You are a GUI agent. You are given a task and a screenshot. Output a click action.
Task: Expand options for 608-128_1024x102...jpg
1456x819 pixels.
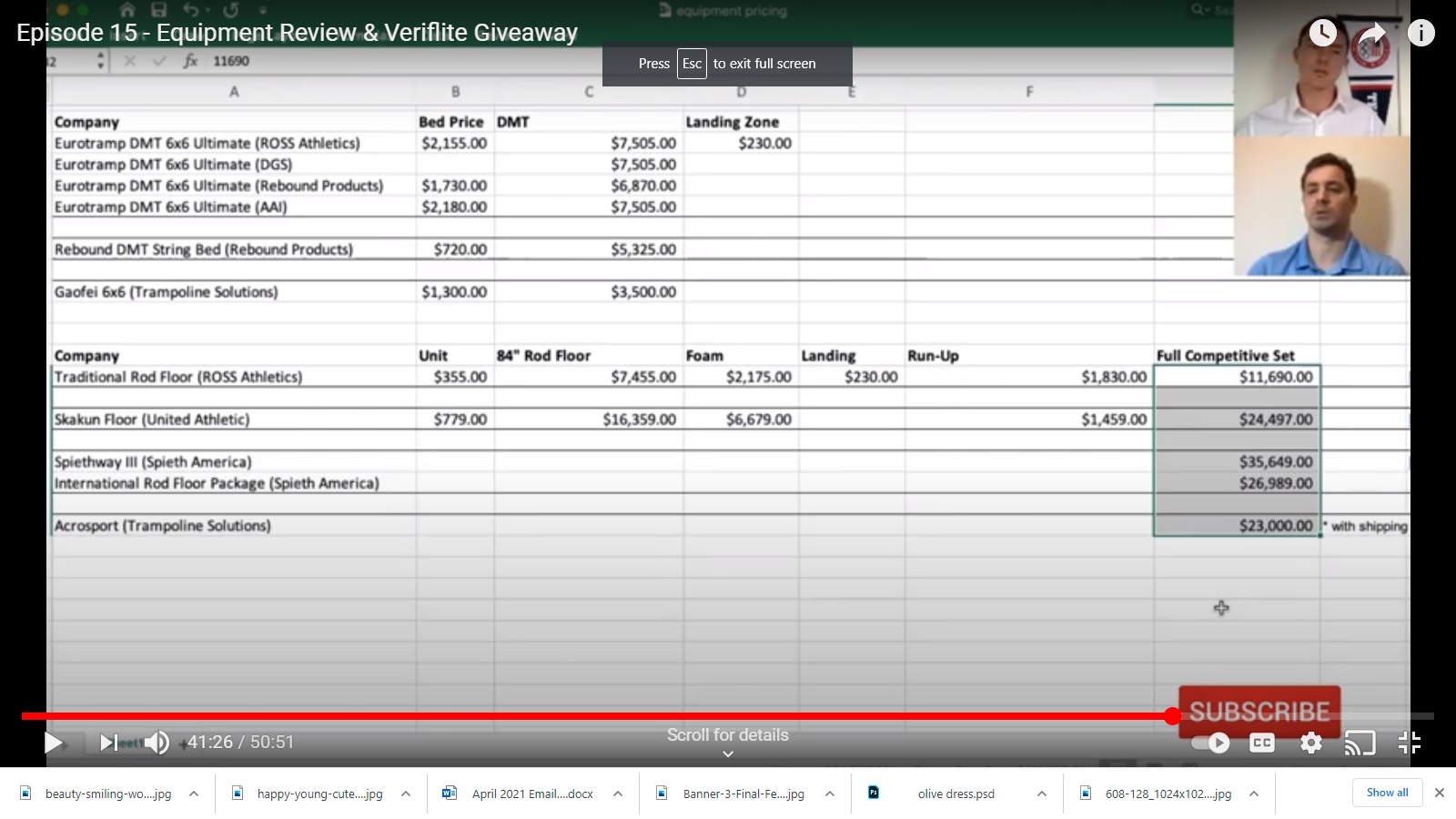(1254, 794)
